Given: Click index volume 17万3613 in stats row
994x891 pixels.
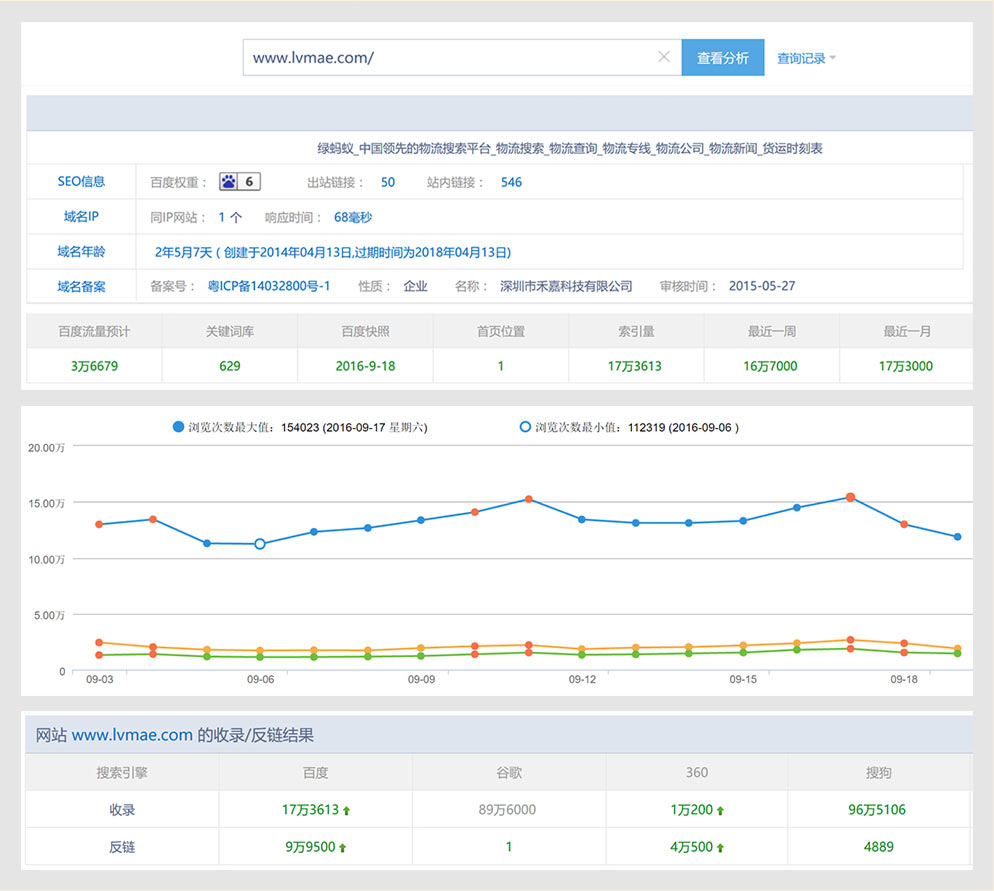Looking at the screenshot, I should (635, 366).
